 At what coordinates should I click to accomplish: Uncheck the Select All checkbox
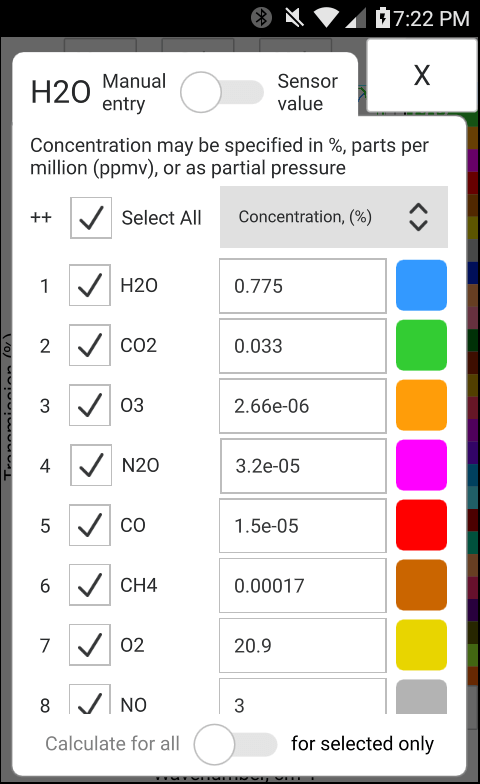[x=90, y=218]
